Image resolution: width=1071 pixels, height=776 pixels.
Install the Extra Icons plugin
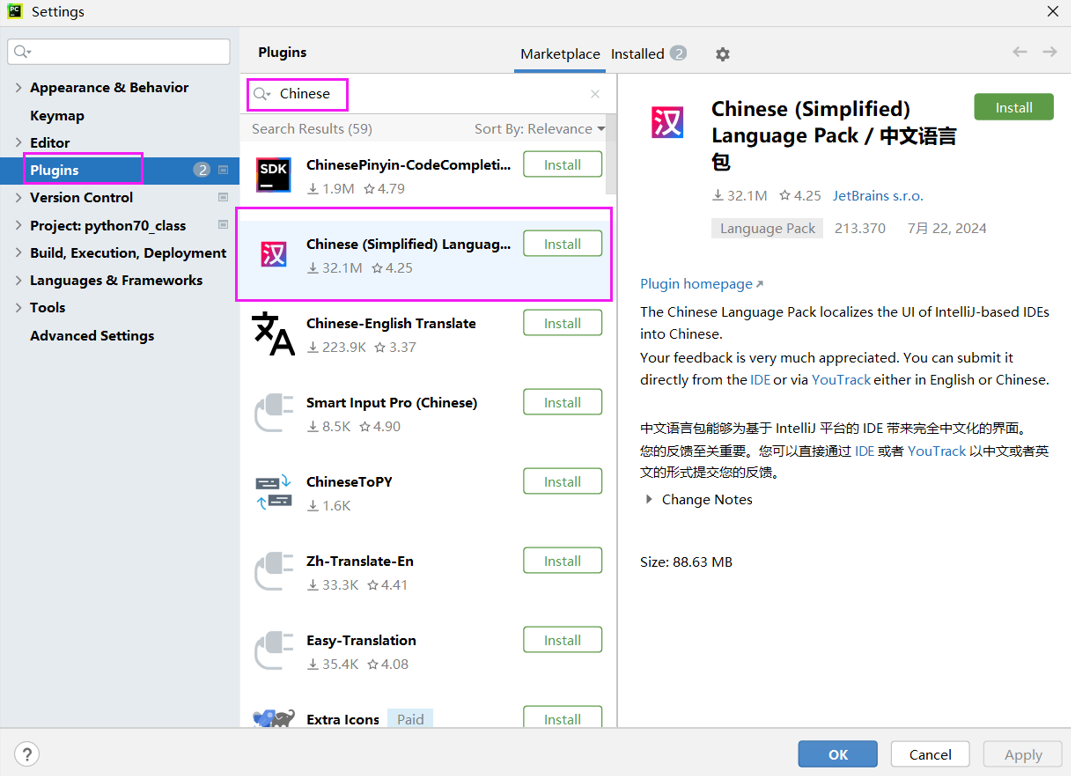pyautogui.click(x=562, y=717)
